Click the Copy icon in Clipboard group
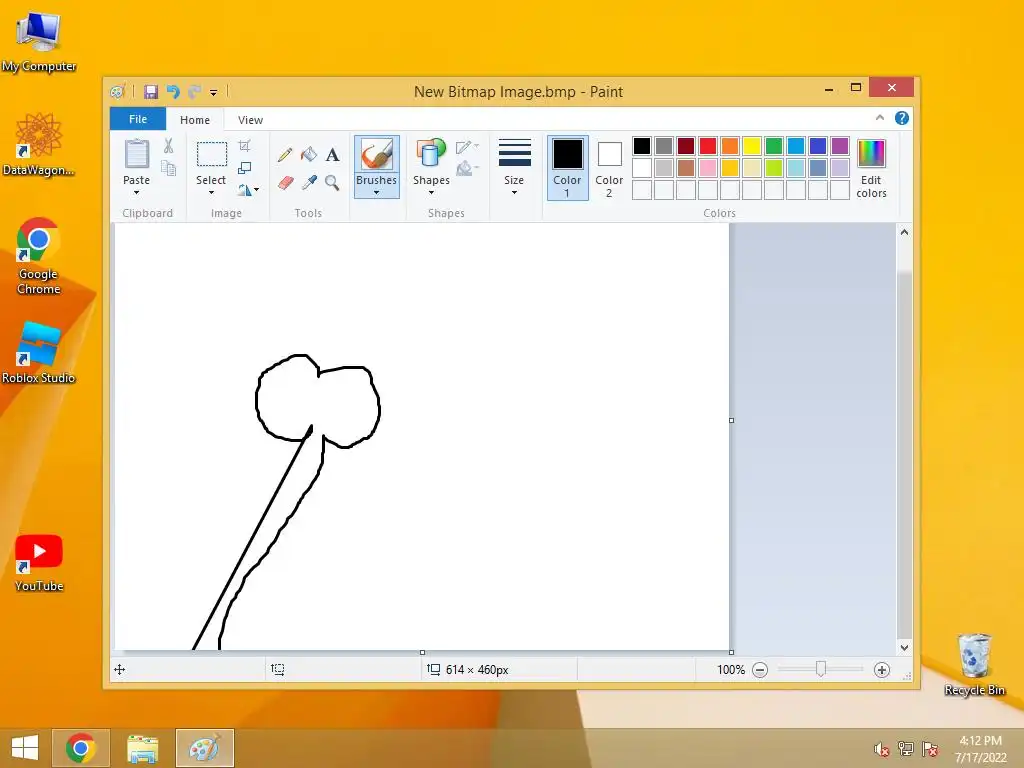This screenshot has height=768, width=1024. [168, 168]
